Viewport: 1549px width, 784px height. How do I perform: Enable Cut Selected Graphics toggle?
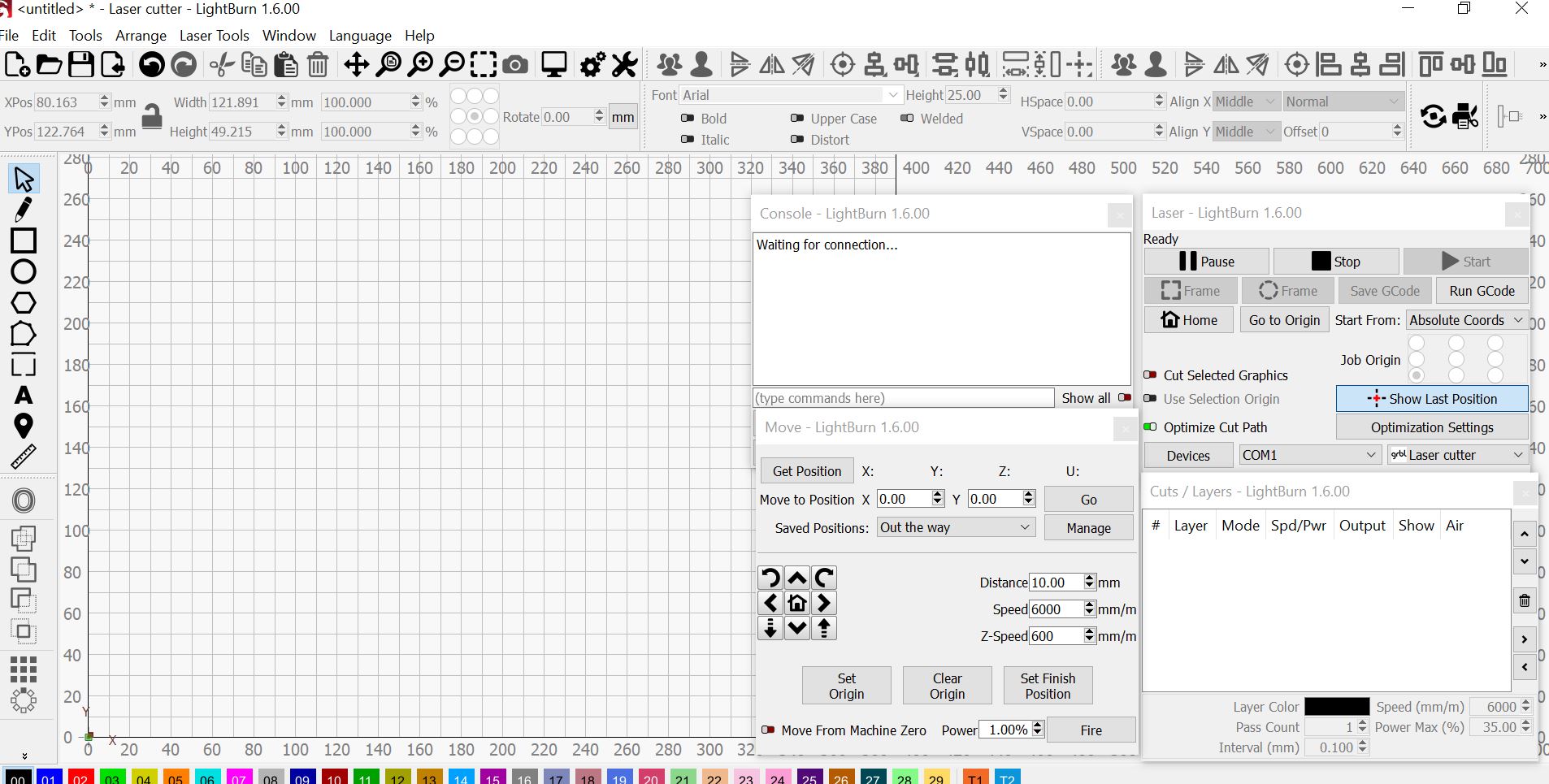tap(1150, 375)
